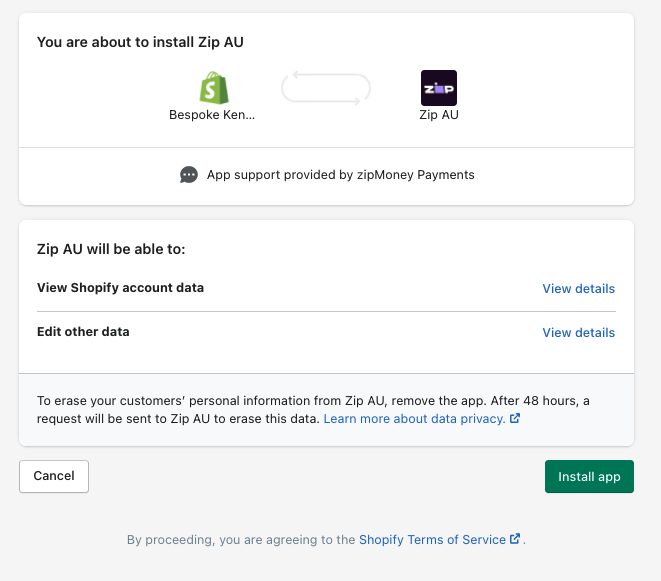Click the Zip AU app logo
This screenshot has width=661, height=581.
tap(439, 88)
